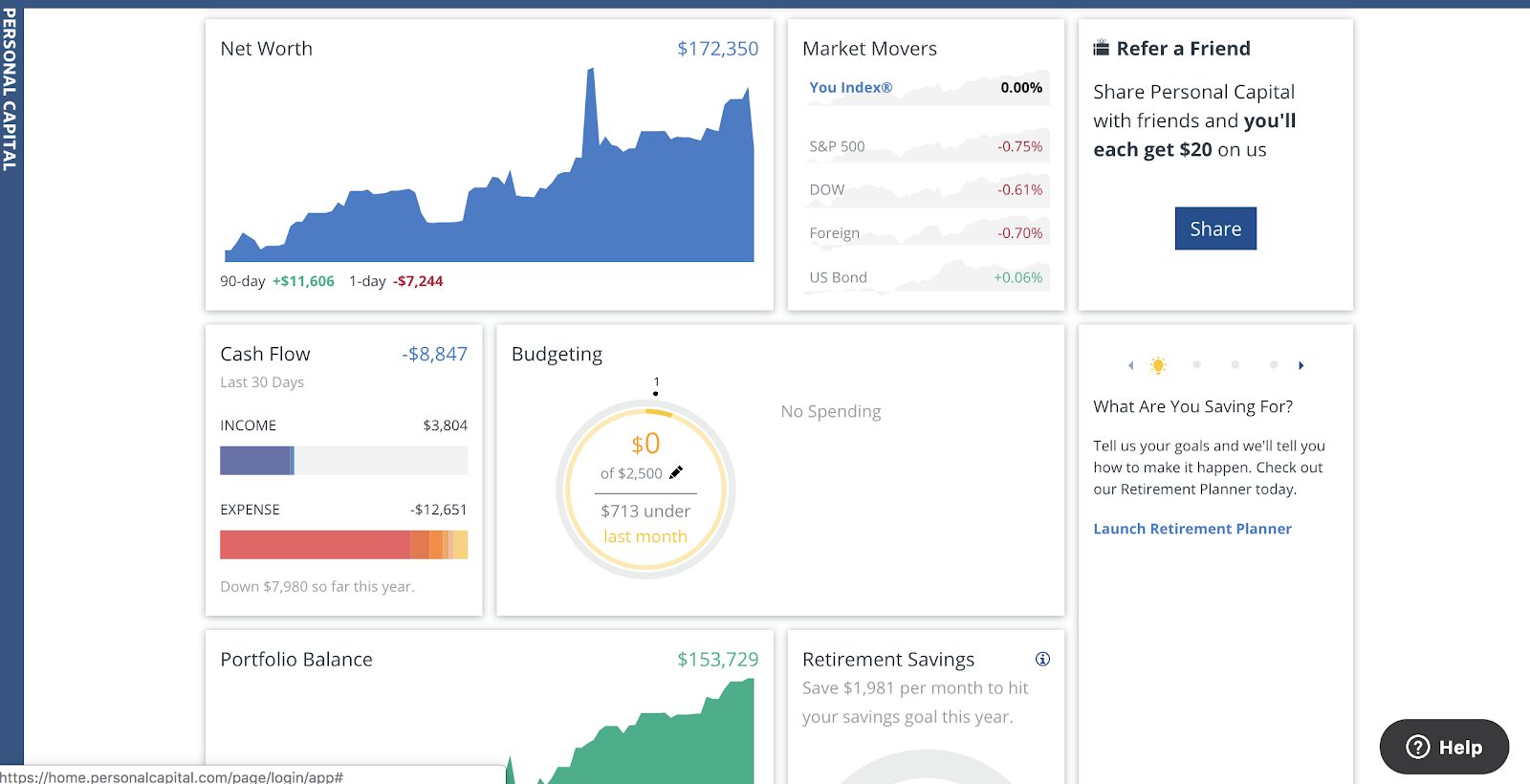
Task: Click the -$7,244 1-day change
Action: point(418,281)
